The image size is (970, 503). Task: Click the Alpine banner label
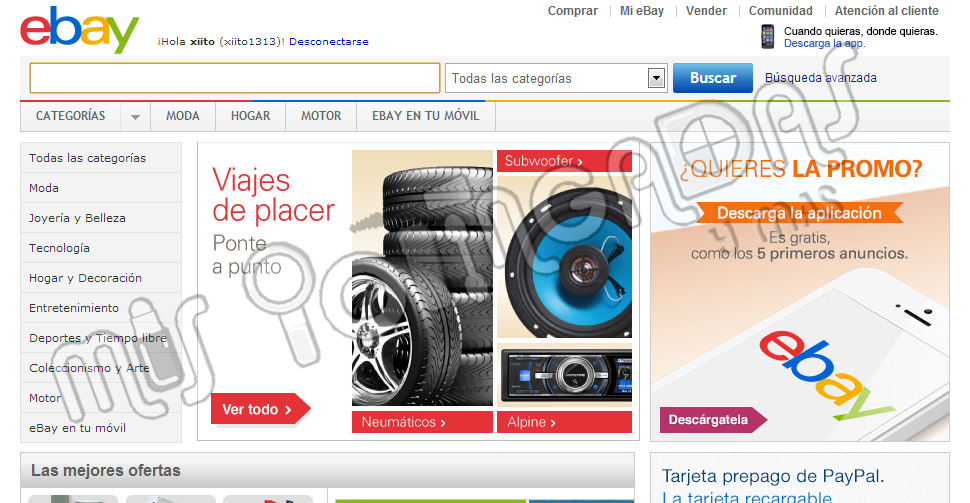click(564, 422)
